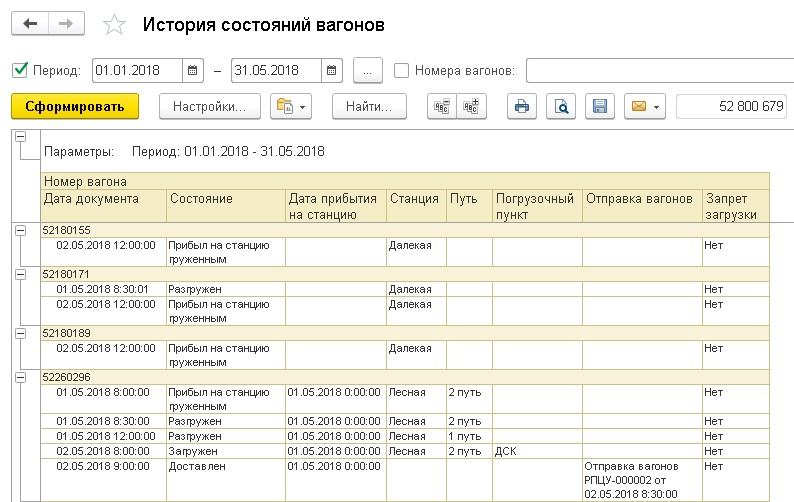Viewport: 794px width, 502px height.
Task: Enable the Номера вагонов checkbox
Action: point(402,71)
